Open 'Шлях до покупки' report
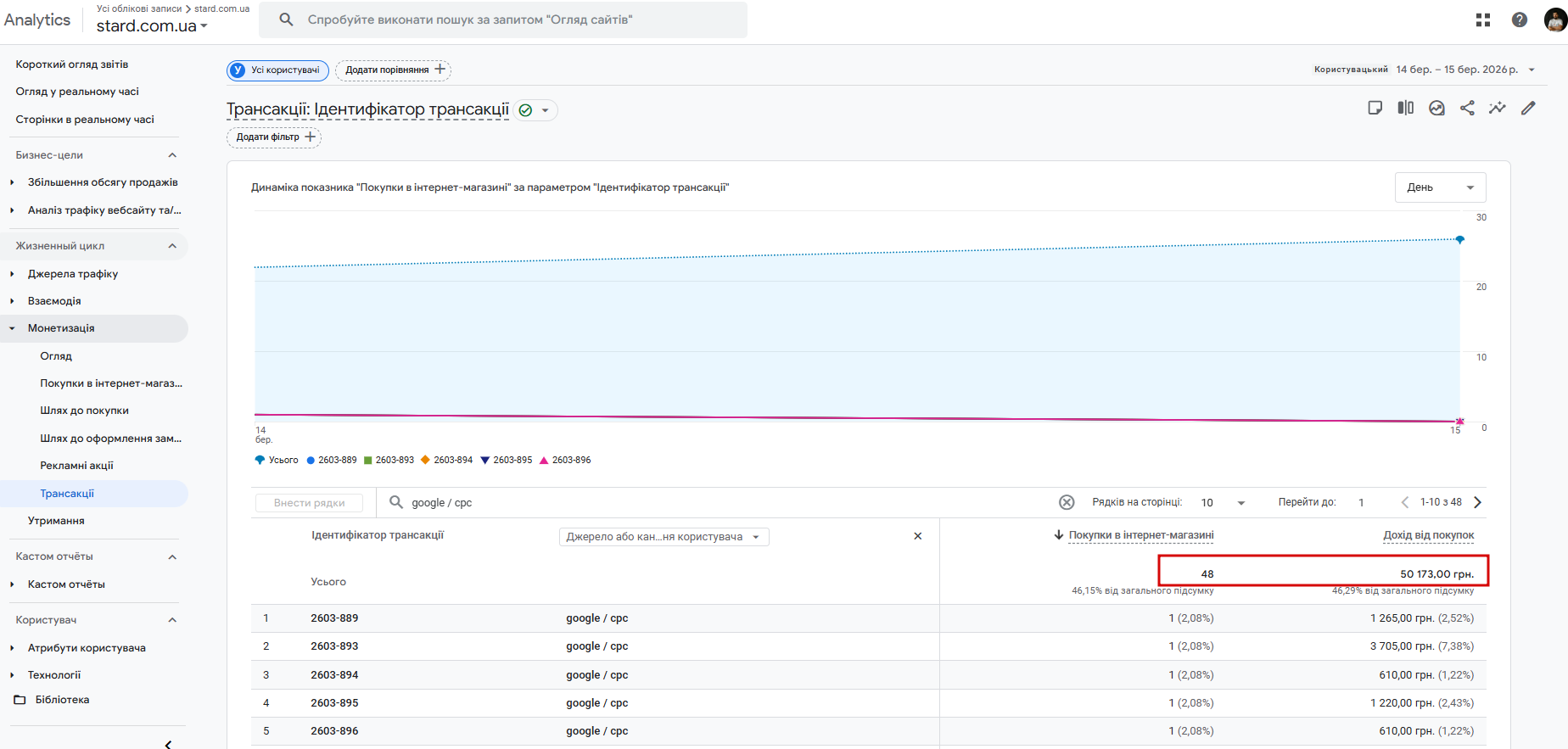The width and height of the screenshot is (1568, 749). pos(84,411)
